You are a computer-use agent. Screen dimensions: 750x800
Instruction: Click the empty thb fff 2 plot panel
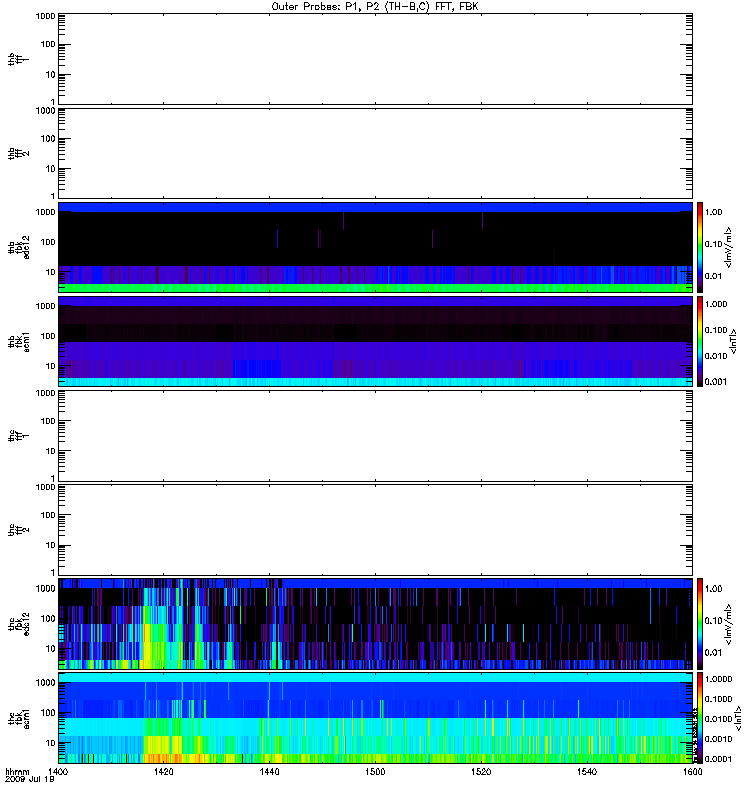[375, 153]
